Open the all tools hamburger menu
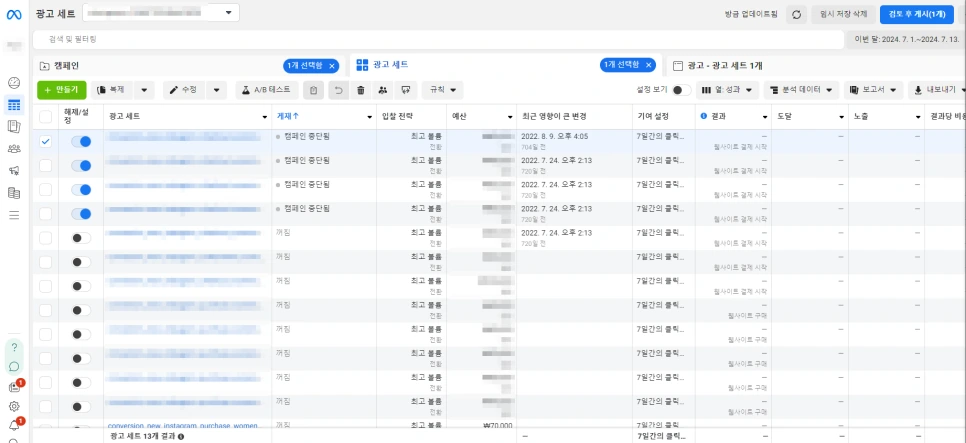The width and height of the screenshot is (966, 443). 14,215
